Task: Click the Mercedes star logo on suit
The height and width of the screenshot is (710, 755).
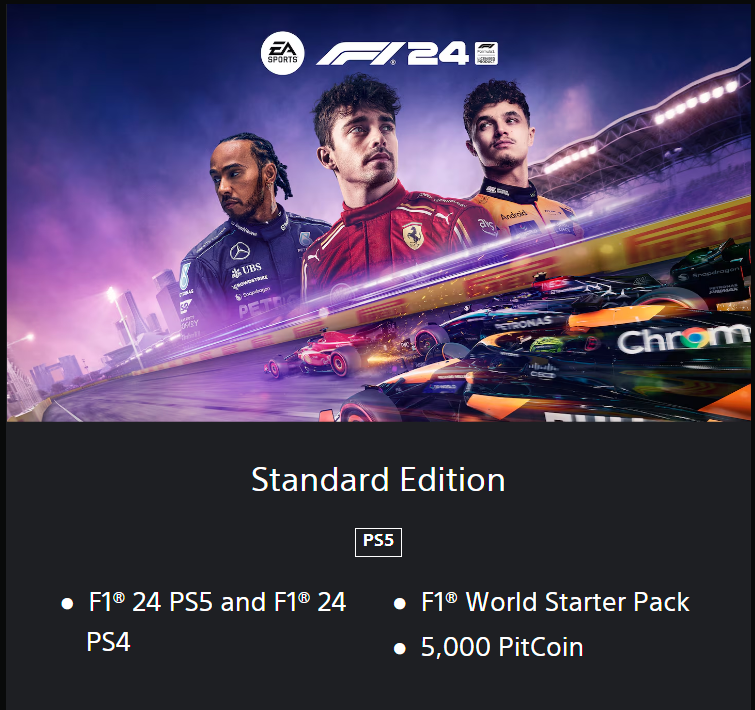Action: click(240, 251)
